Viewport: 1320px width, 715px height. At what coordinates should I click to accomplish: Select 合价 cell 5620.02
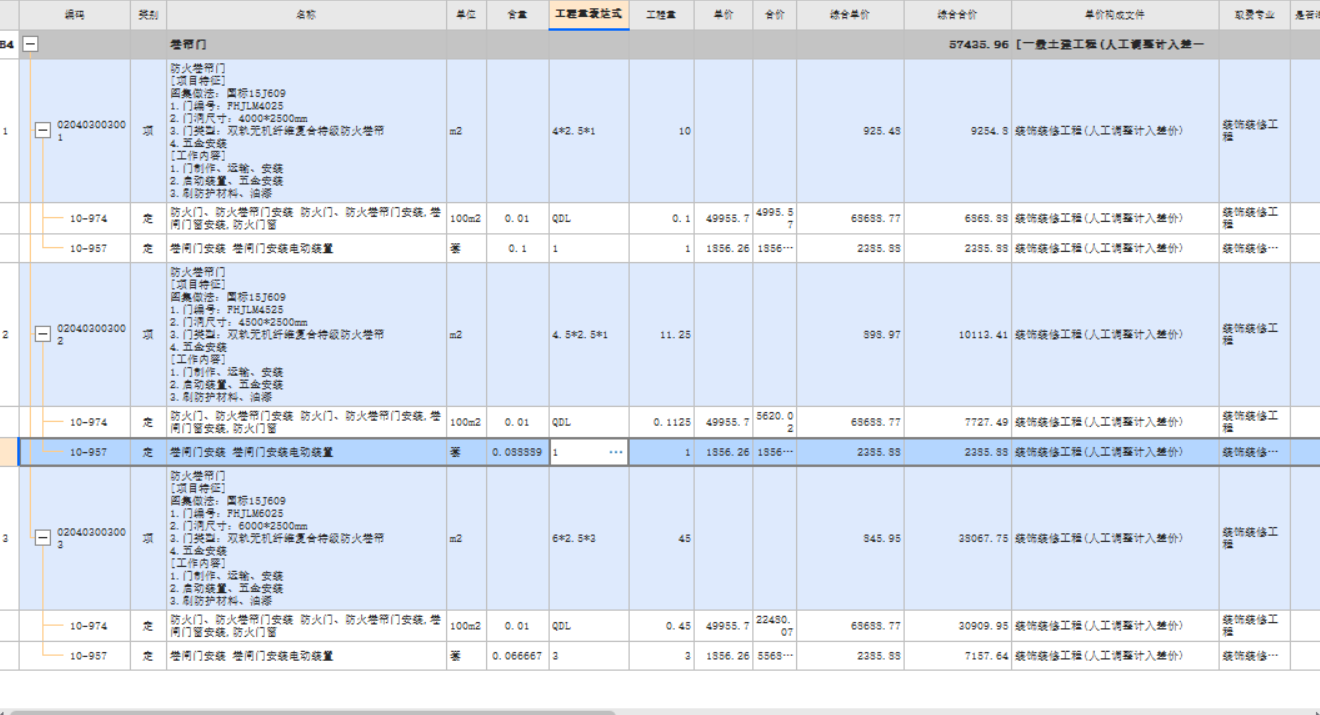click(775, 422)
